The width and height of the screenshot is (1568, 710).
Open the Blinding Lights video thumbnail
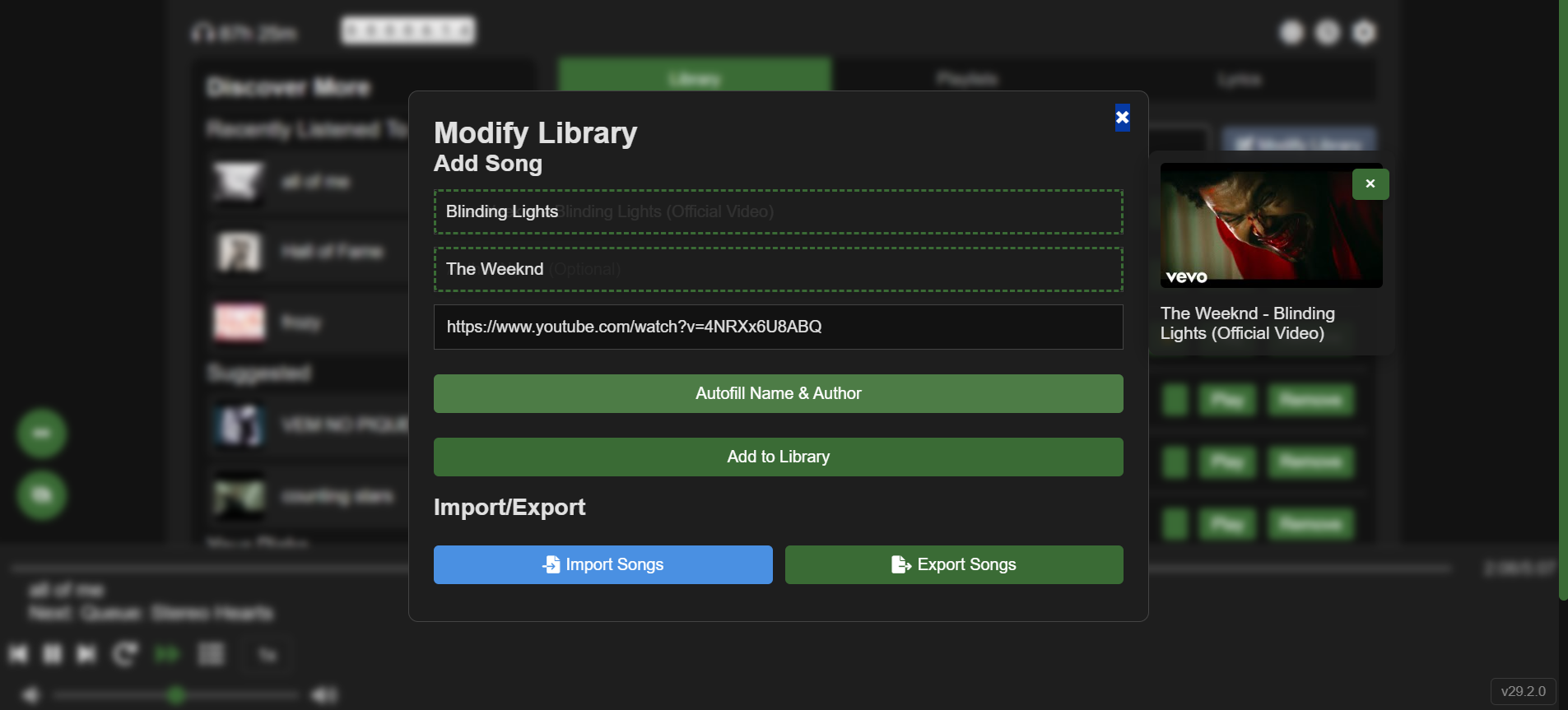tap(1271, 225)
